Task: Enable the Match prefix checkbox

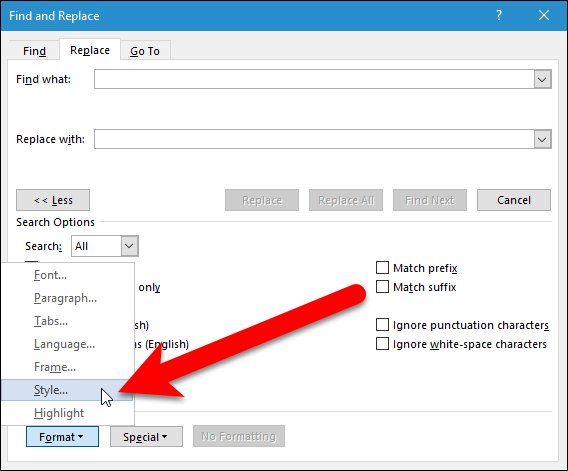Action: 382,268
